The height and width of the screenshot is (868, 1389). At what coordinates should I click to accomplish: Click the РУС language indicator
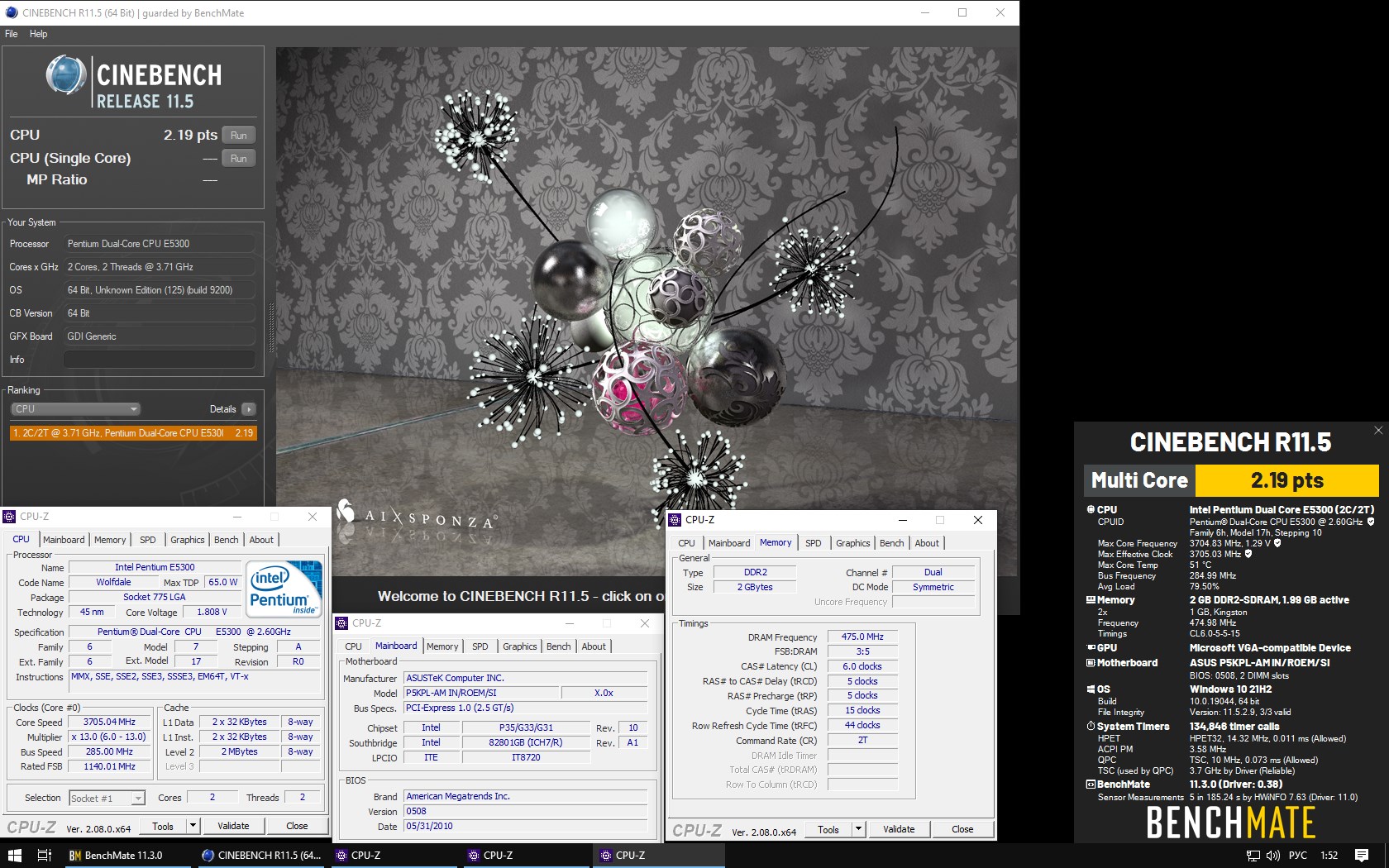tap(1298, 856)
